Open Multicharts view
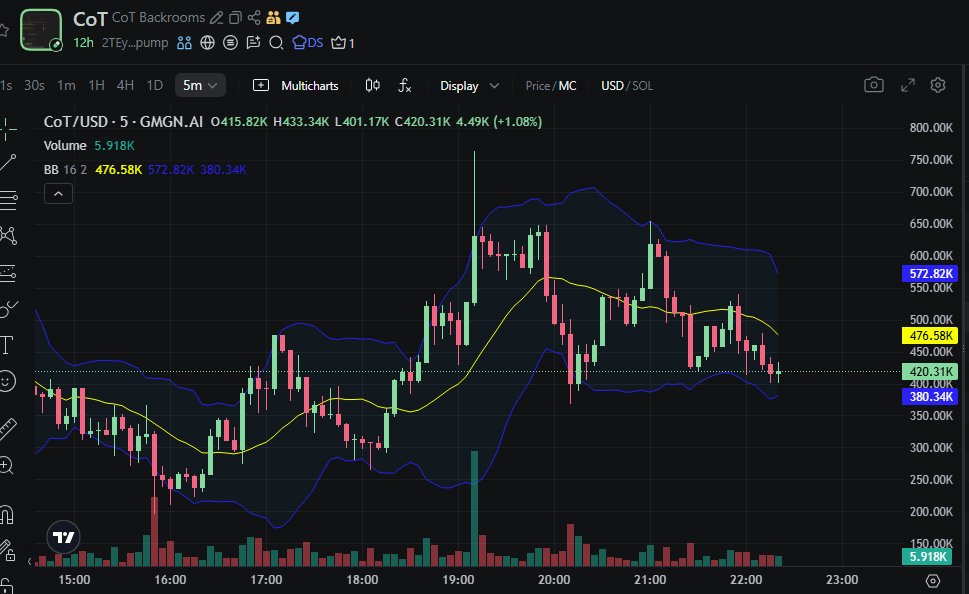The image size is (969, 594). click(x=298, y=86)
